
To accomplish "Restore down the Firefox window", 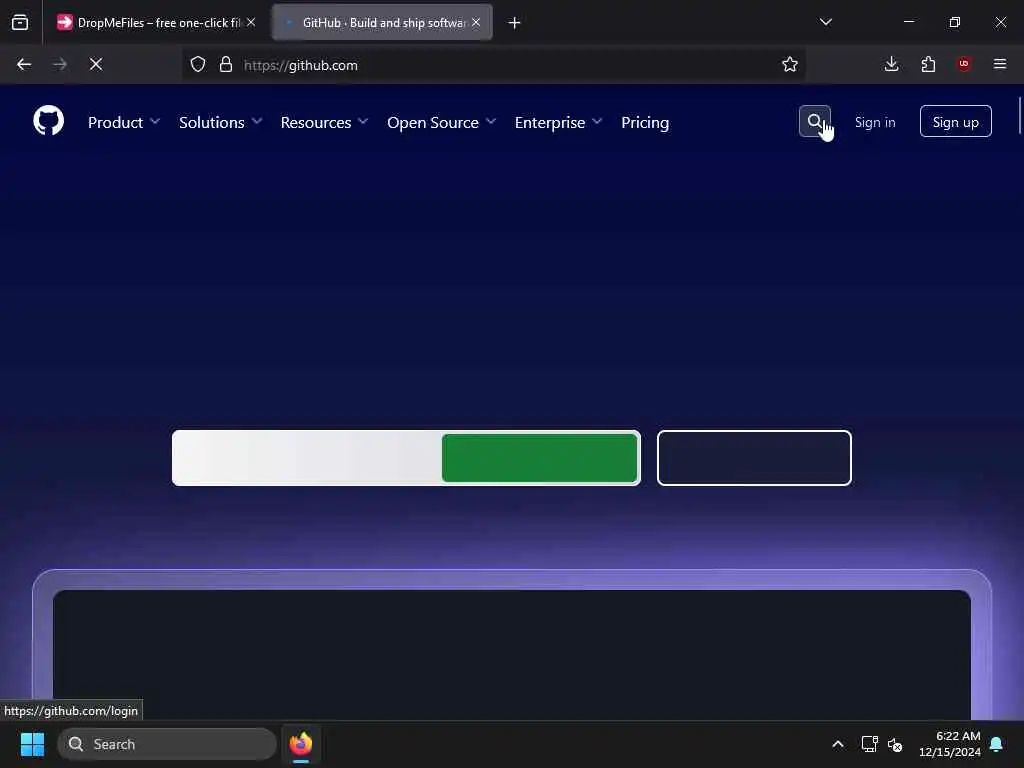I will click(955, 22).
